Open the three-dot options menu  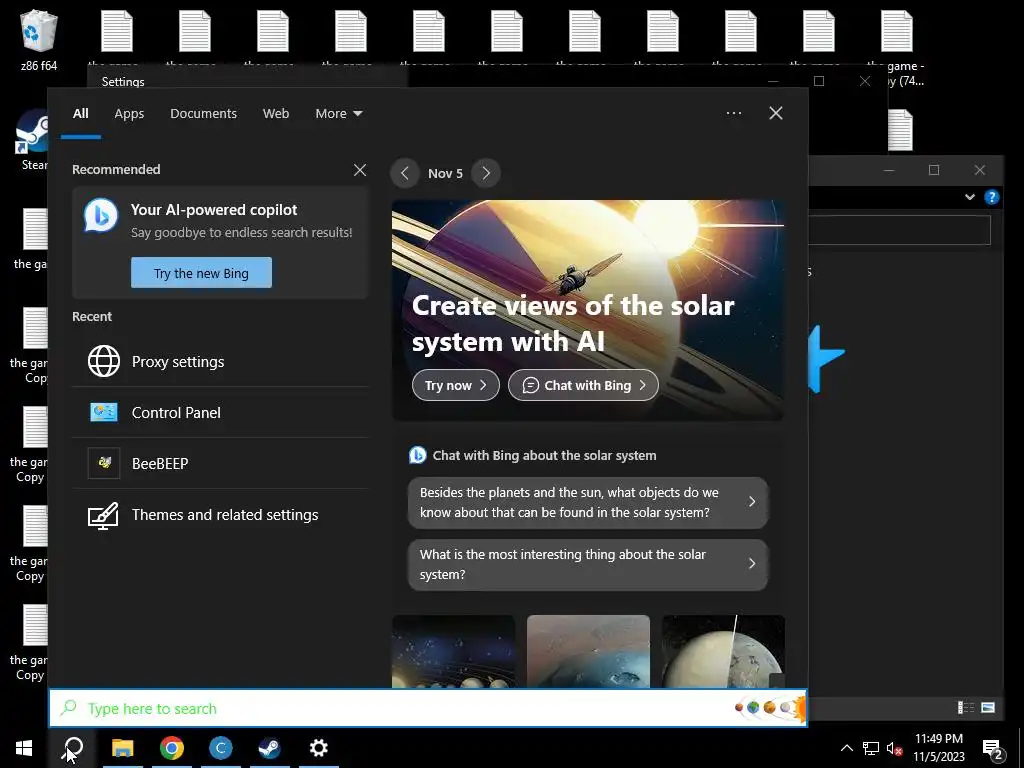coord(733,113)
